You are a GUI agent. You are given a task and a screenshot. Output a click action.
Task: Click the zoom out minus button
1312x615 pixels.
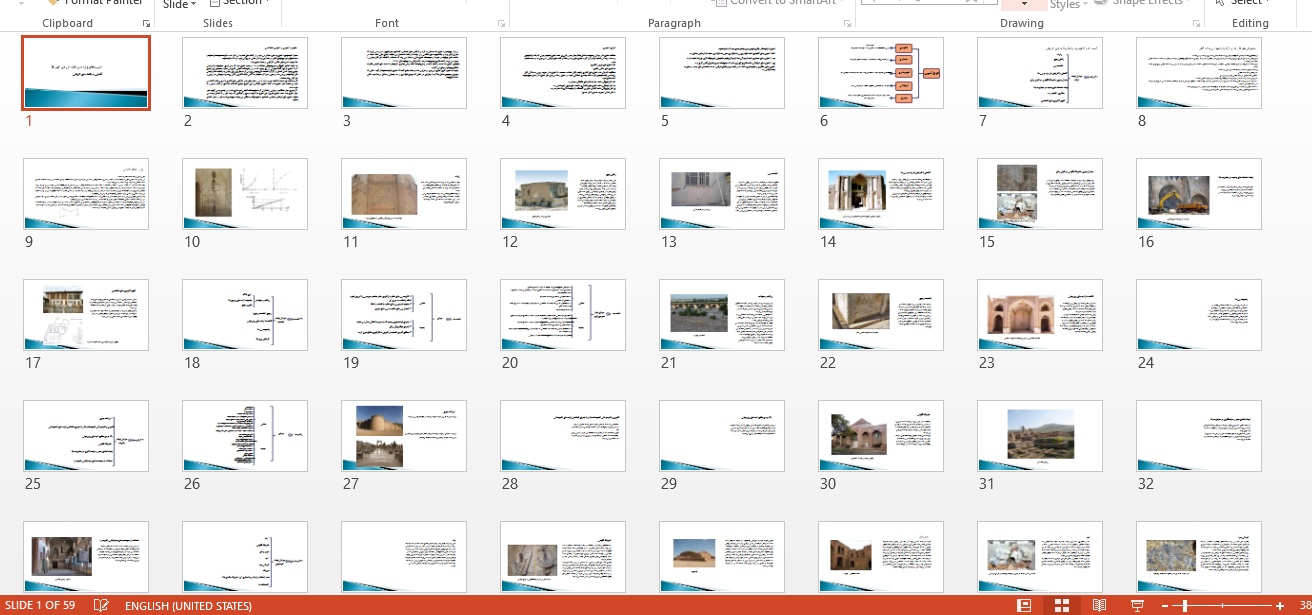[x=1166, y=606]
